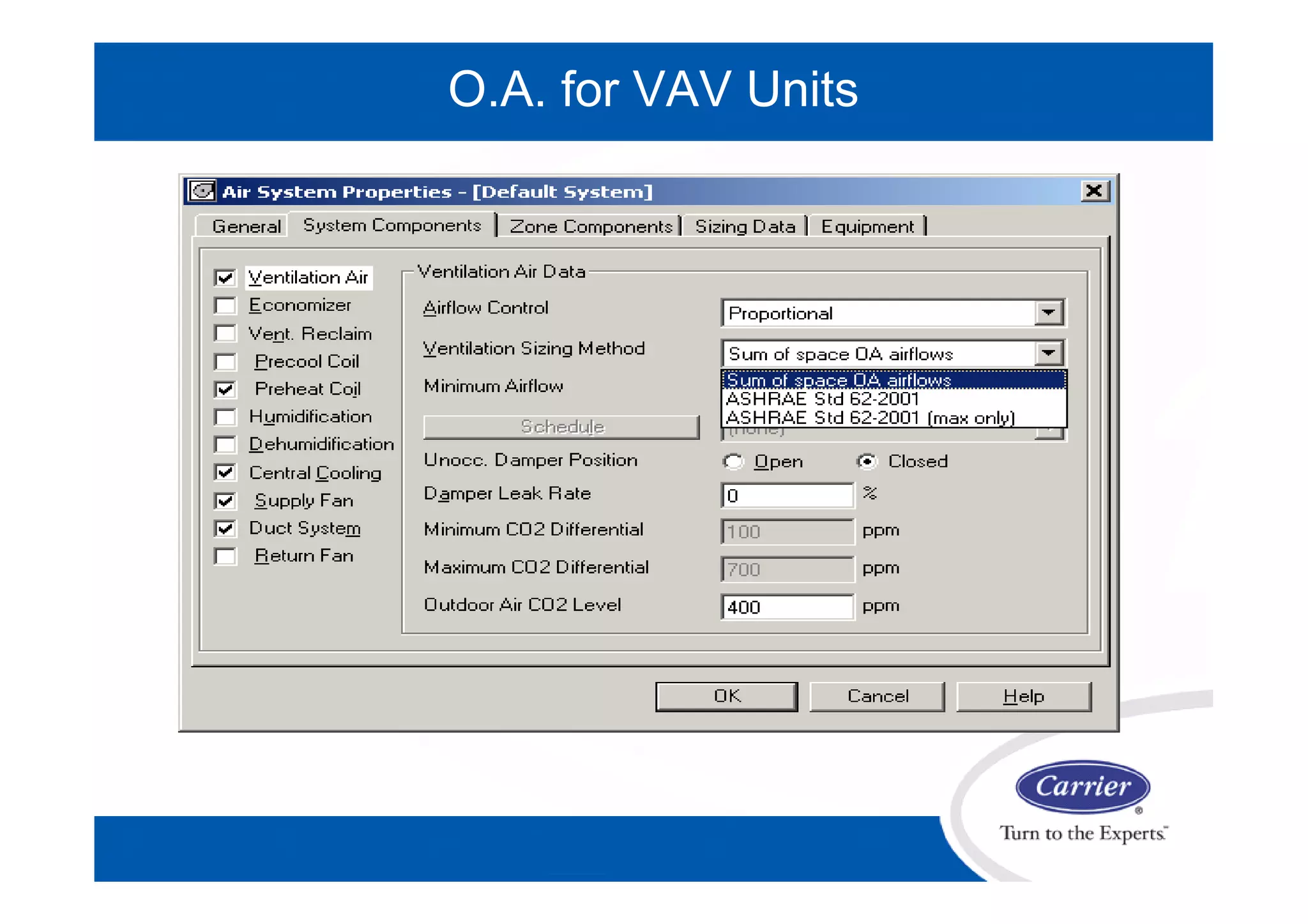Select the Open damper position radio
This screenshot has width=1308, height=924.
[734, 462]
